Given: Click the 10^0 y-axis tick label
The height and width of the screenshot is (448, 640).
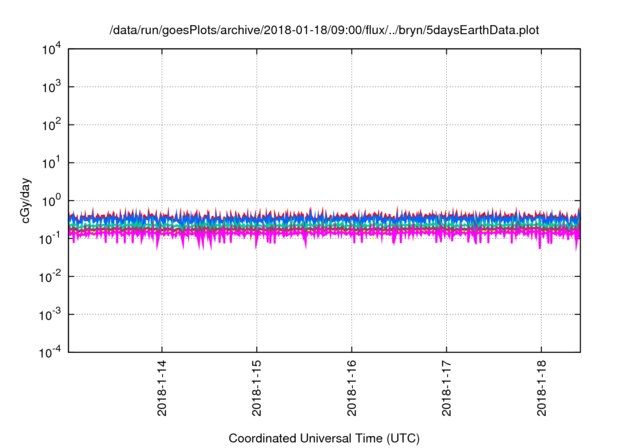Looking at the screenshot, I should tap(51, 200).
